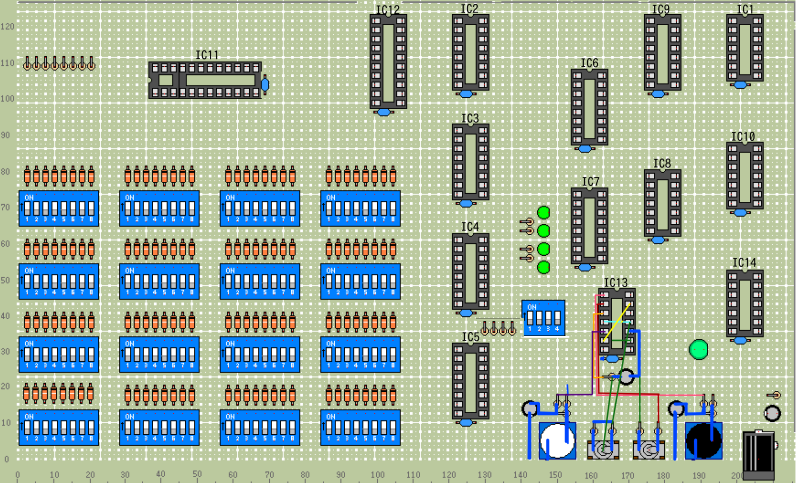This screenshot has height=483, width=800.
Task: Click the 120 mark on the left ruler
Action: tap(7, 26)
